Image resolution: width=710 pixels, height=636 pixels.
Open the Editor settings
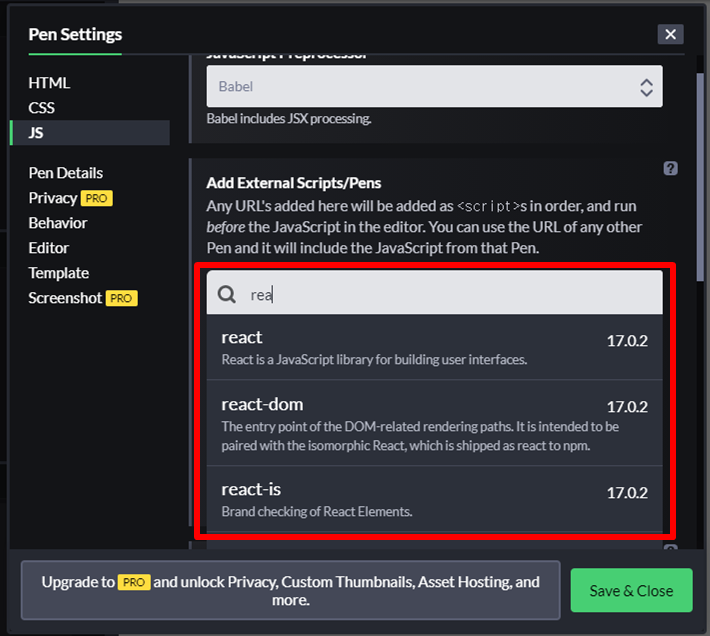48,248
